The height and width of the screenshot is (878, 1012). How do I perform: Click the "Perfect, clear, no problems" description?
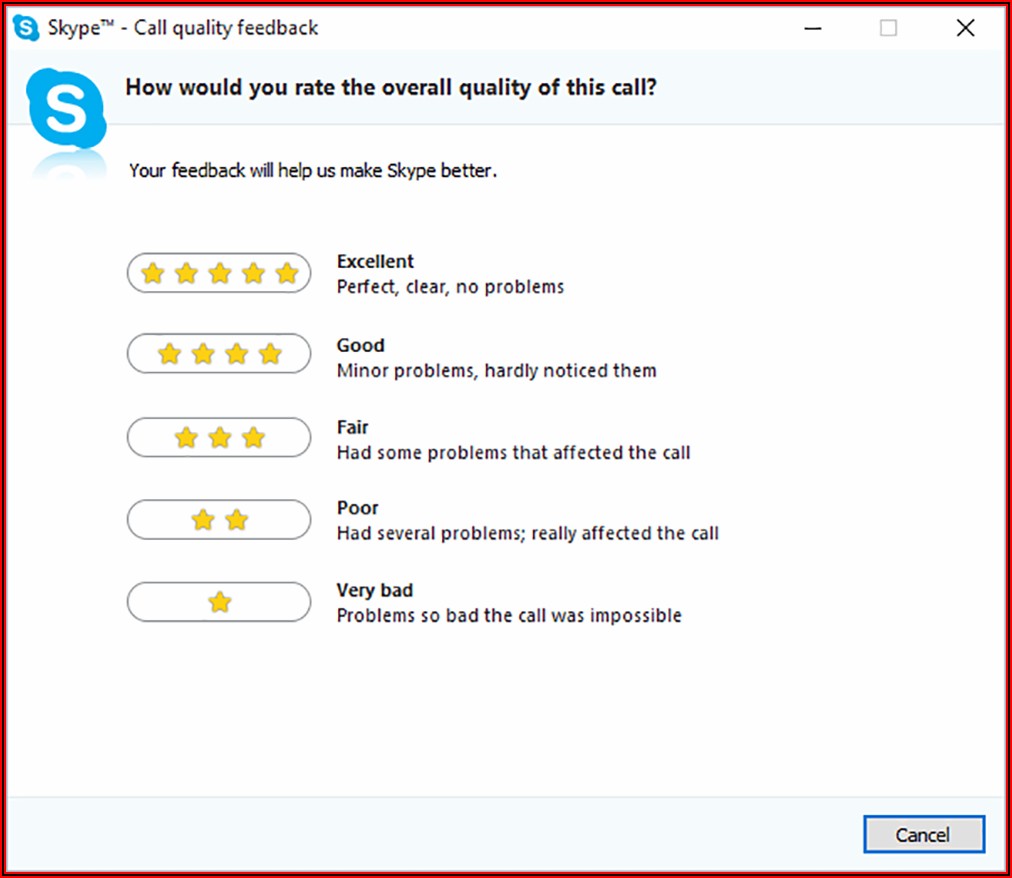click(450, 287)
